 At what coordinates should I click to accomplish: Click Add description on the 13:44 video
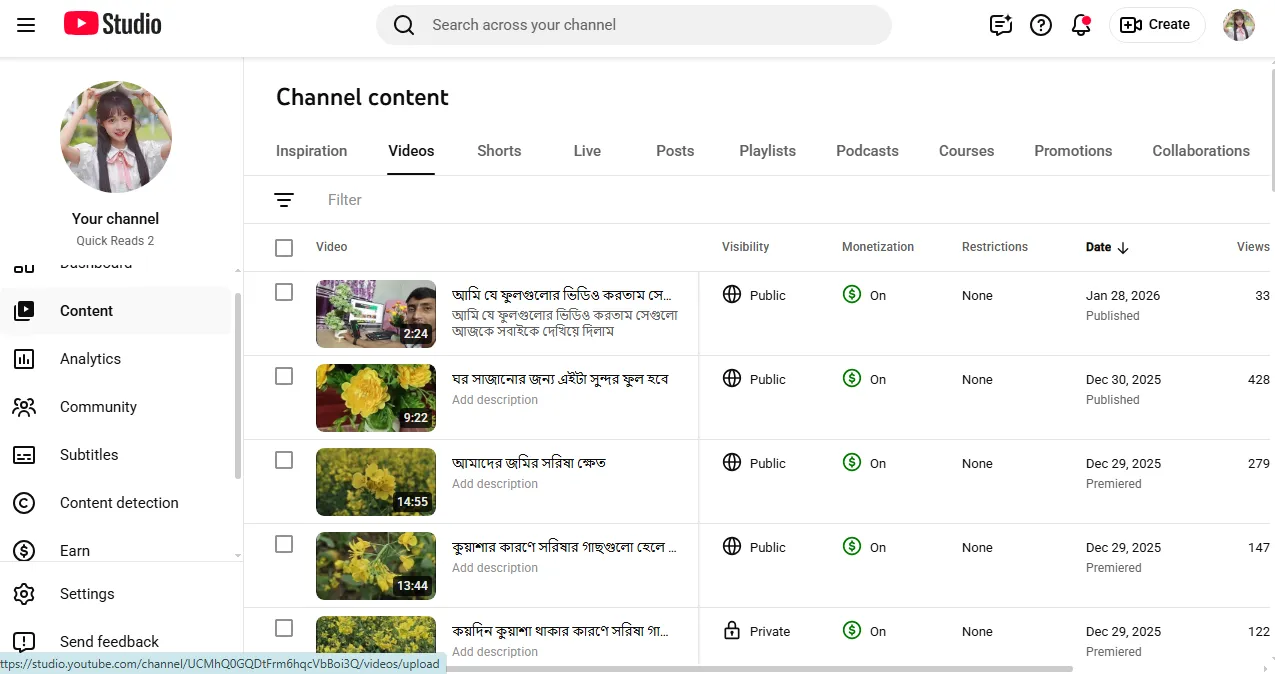click(495, 568)
